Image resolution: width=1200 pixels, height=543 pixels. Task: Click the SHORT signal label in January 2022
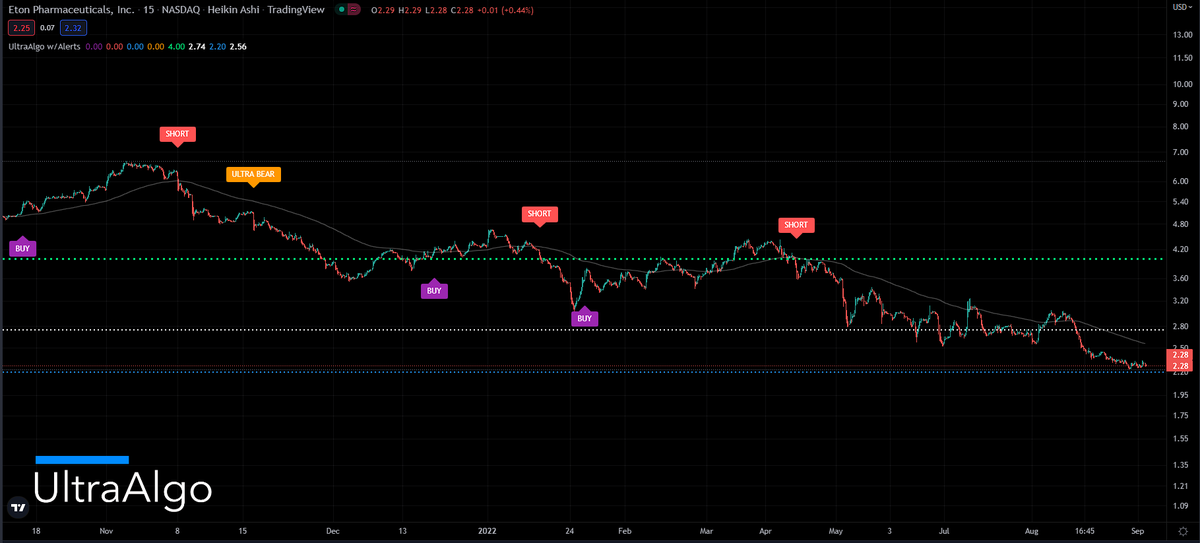(539, 214)
